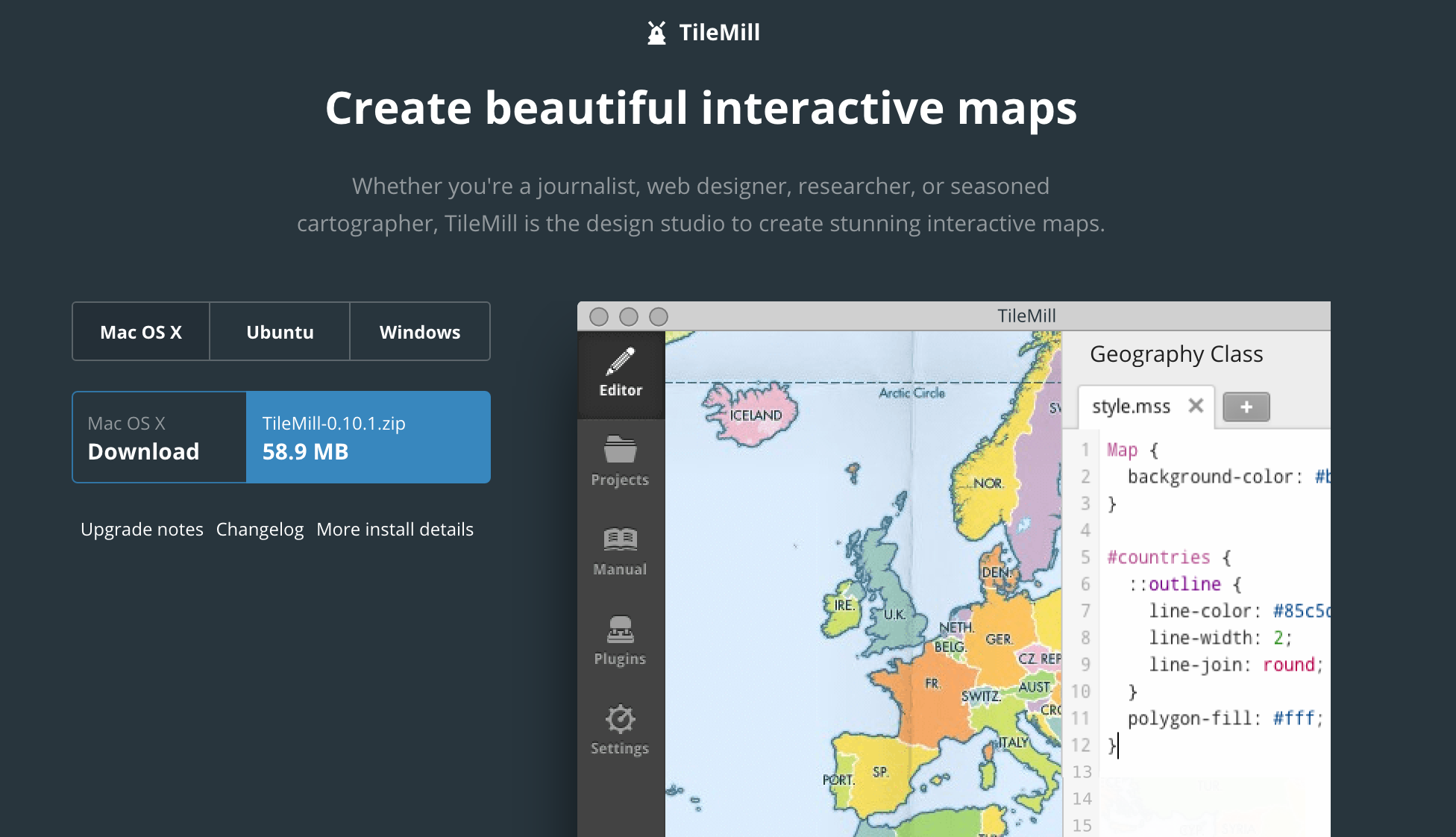Select the Mac OS X platform tab
Viewport: 1456px width, 837px height.
141,331
